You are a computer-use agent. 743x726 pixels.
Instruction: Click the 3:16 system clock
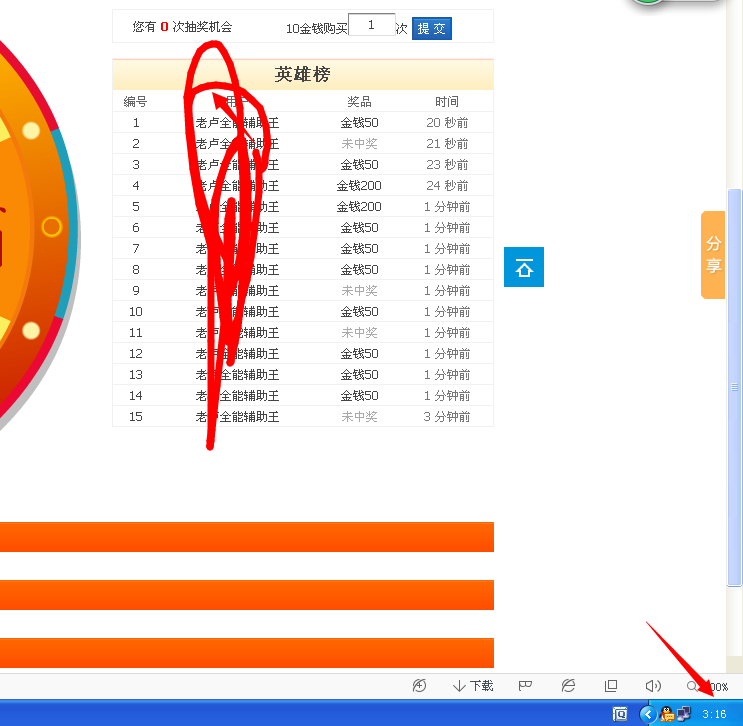(714, 714)
